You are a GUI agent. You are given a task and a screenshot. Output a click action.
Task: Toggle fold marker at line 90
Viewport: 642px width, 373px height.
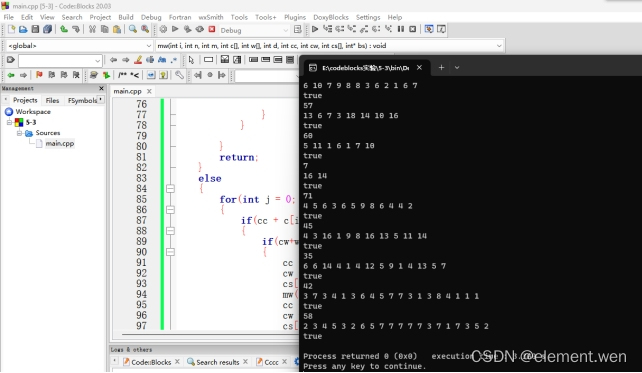click(x=170, y=252)
